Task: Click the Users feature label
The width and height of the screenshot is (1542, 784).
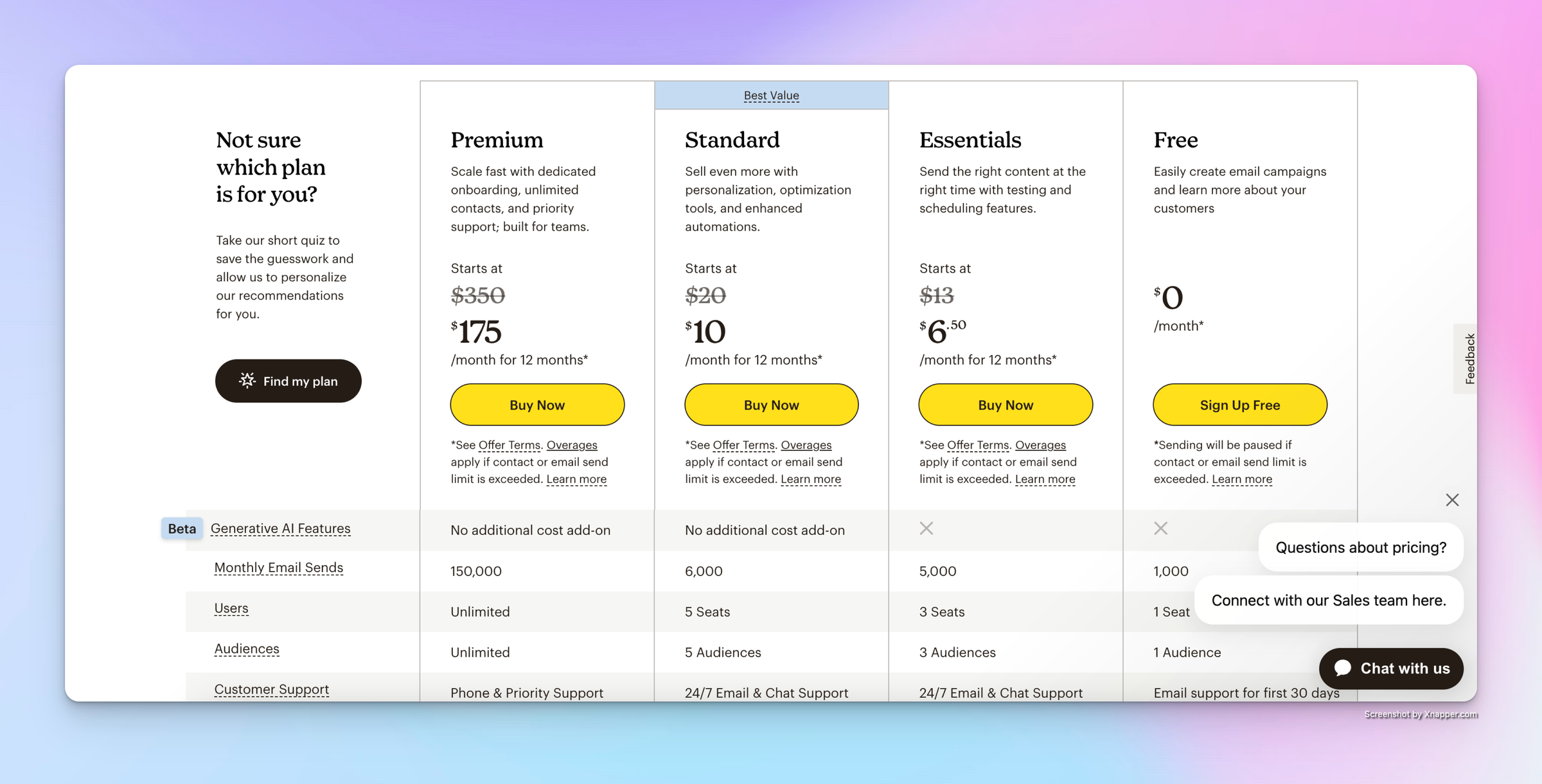Action: (x=231, y=608)
